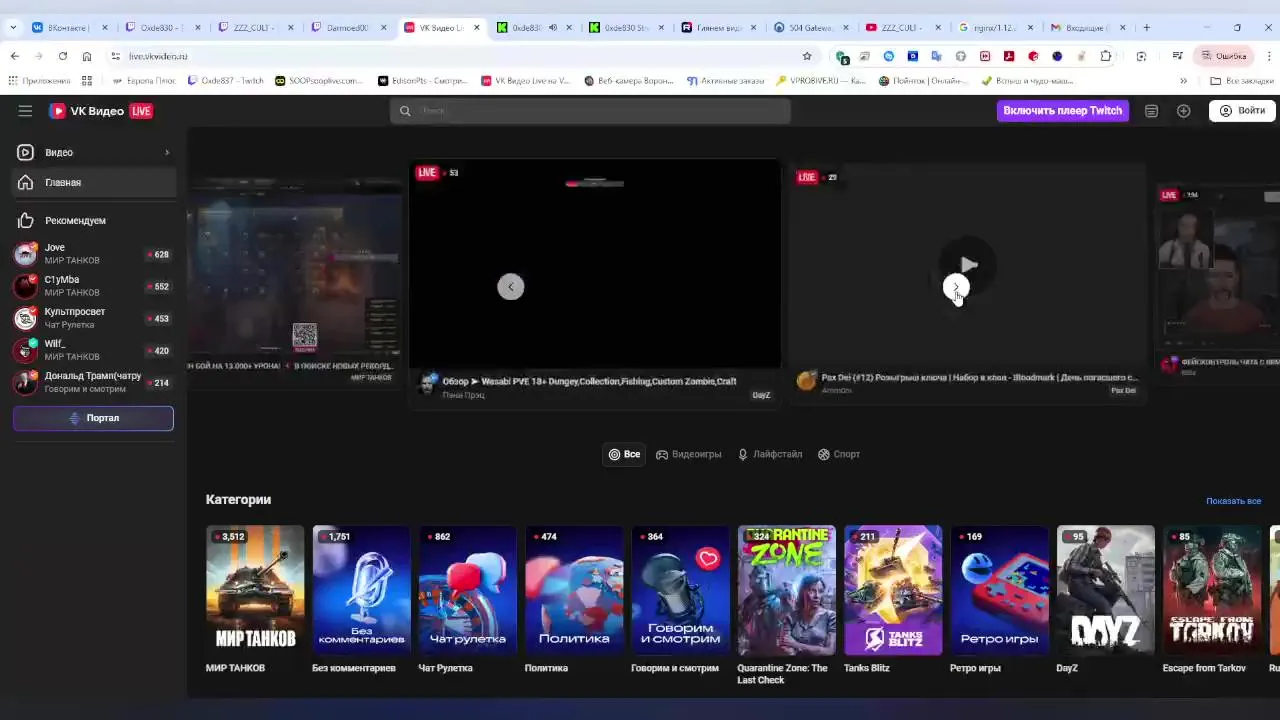Open the apps grid icon in the bookmarks bar
Image resolution: width=1280 pixels, height=720 pixels.
click(87, 80)
